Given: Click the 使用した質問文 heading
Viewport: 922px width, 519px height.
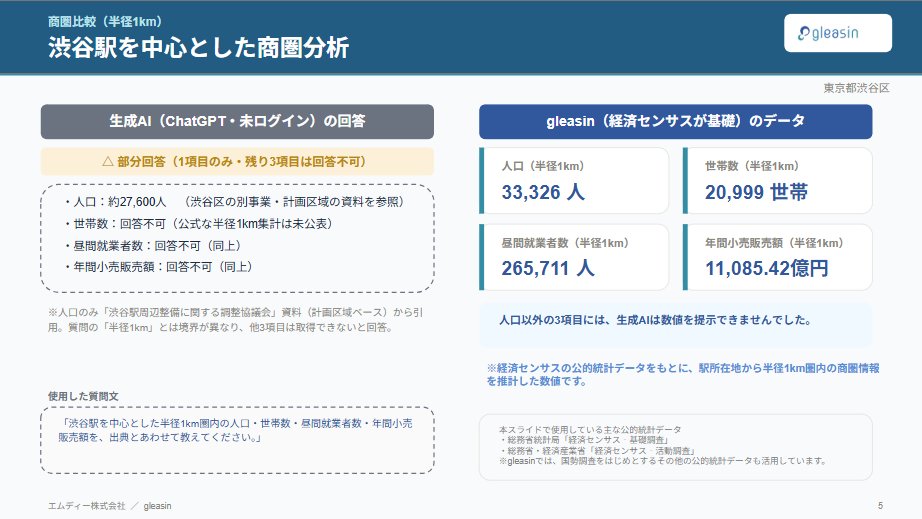Looking at the screenshot, I should click(x=83, y=396).
